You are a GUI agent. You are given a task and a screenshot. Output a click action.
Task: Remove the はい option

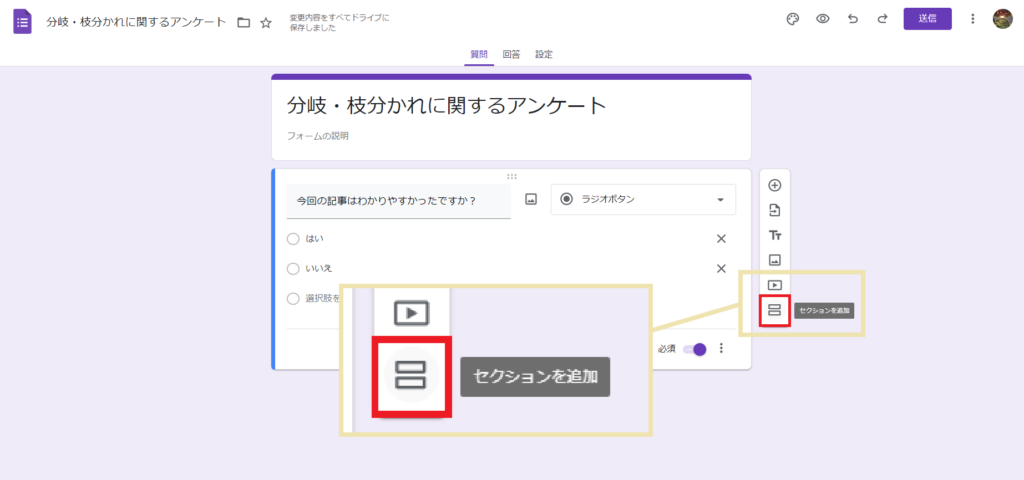tap(721, 239)
